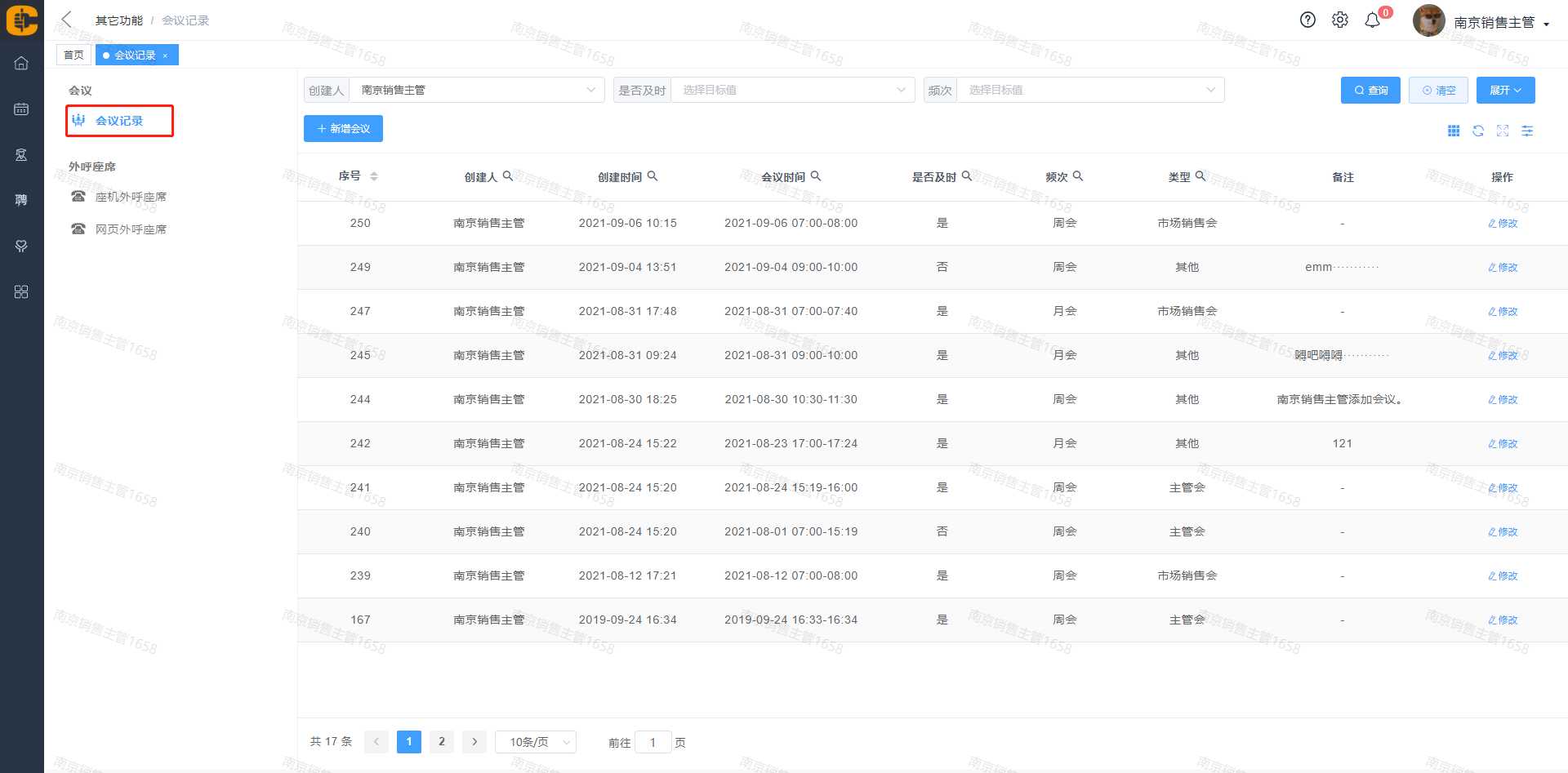Sort table by 序号 column arrows

pyautogui.click(x=374, y=176)
